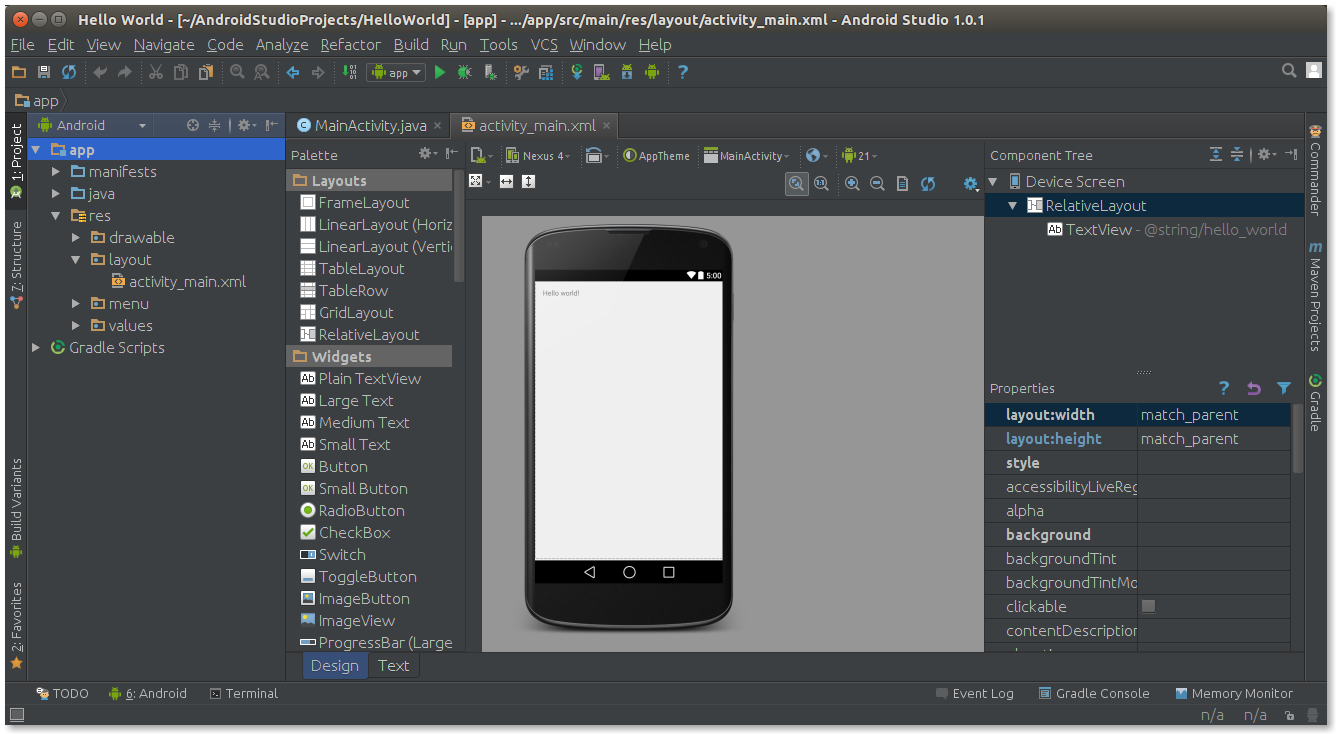Run the app with the green Run icon
The height and width of the screenshot is (734, 1336).
coord(440,72)
